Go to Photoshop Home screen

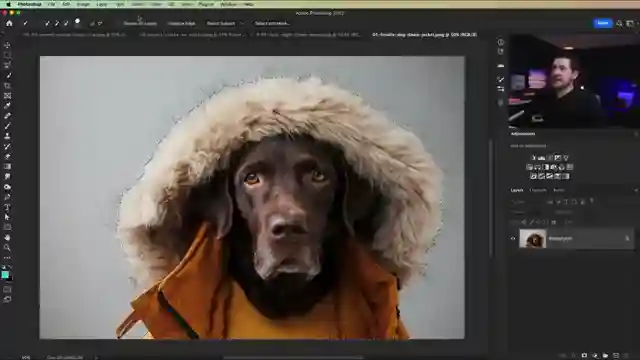click(9, 23)
